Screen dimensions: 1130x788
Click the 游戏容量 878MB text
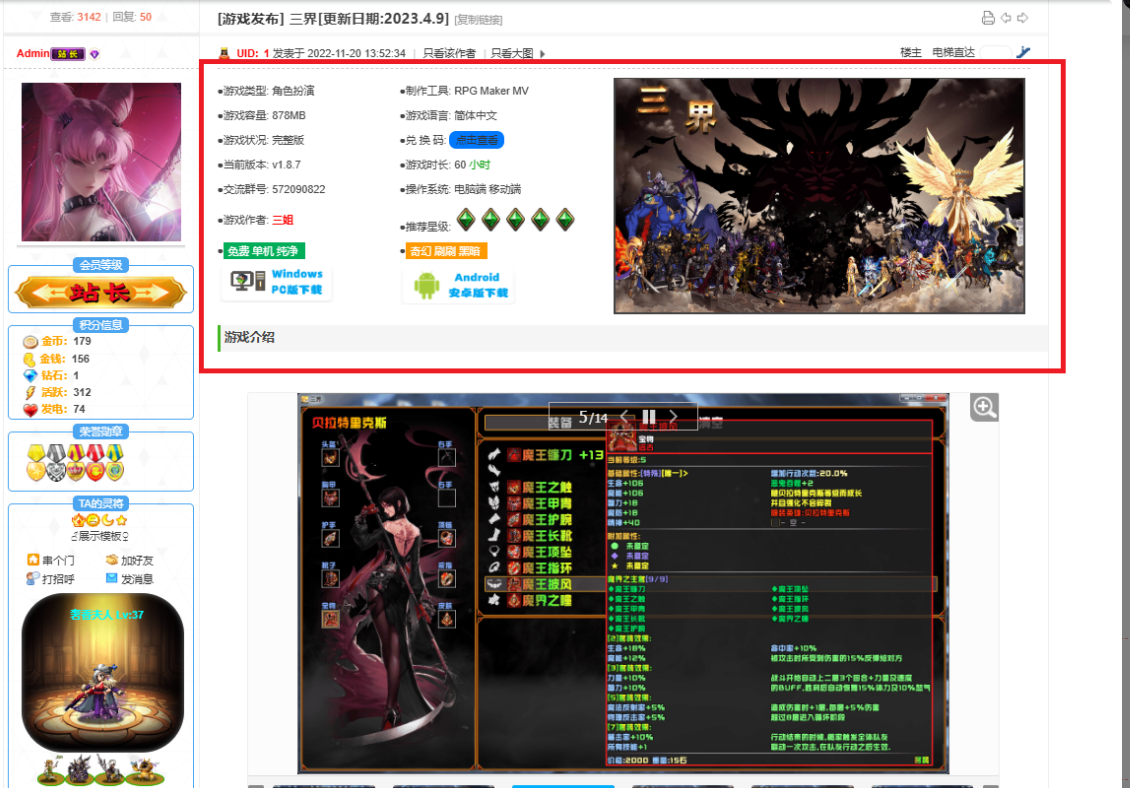coord(262,115)
